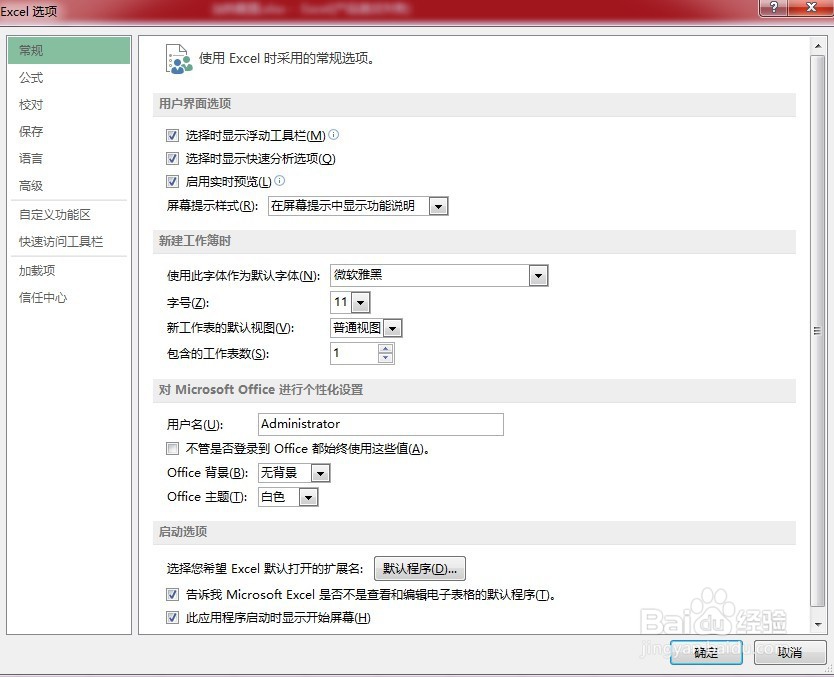Open Office 背景 dropdown

320,473
